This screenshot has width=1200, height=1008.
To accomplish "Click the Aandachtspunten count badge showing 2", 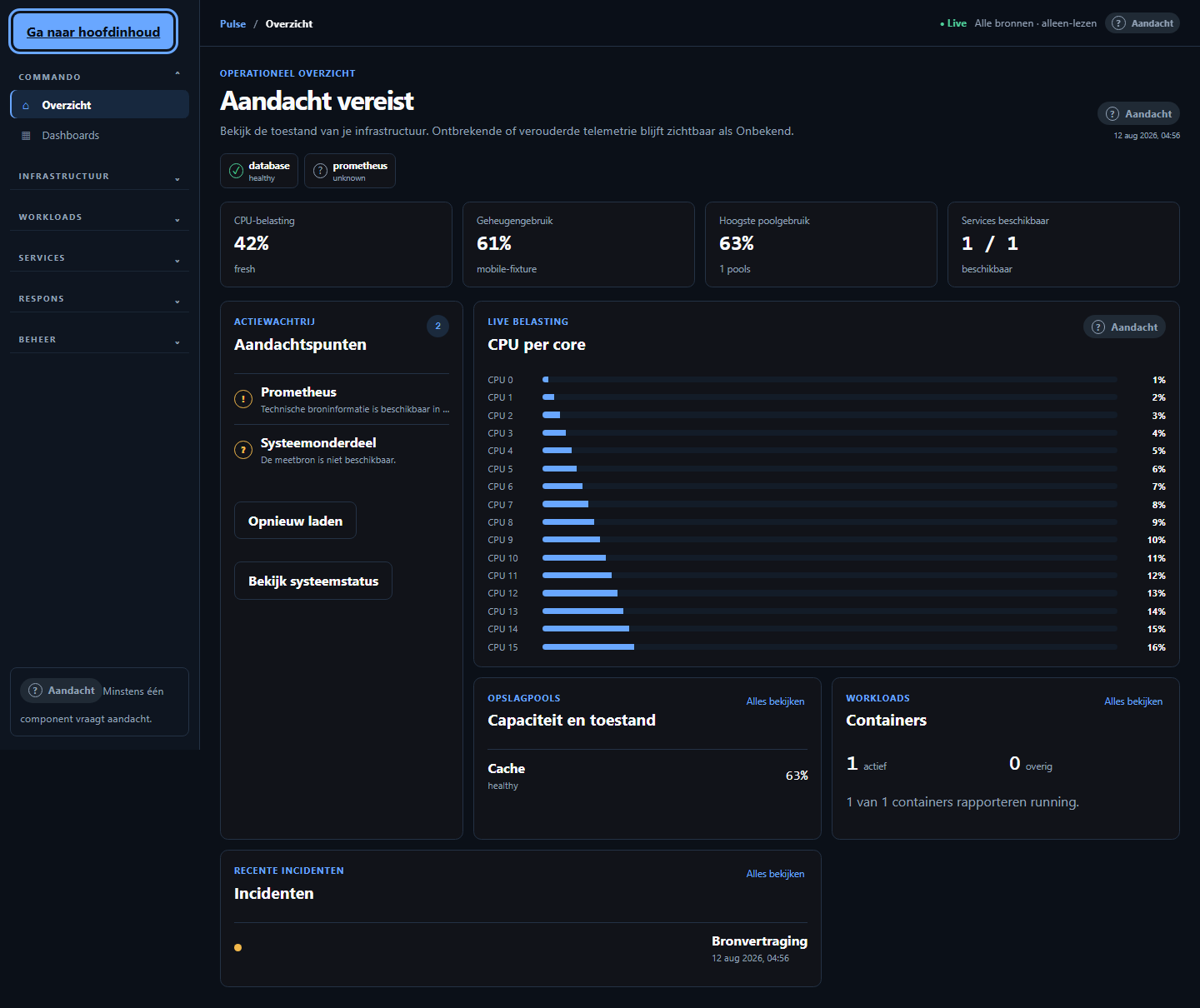I will click(x=438, y=326).
